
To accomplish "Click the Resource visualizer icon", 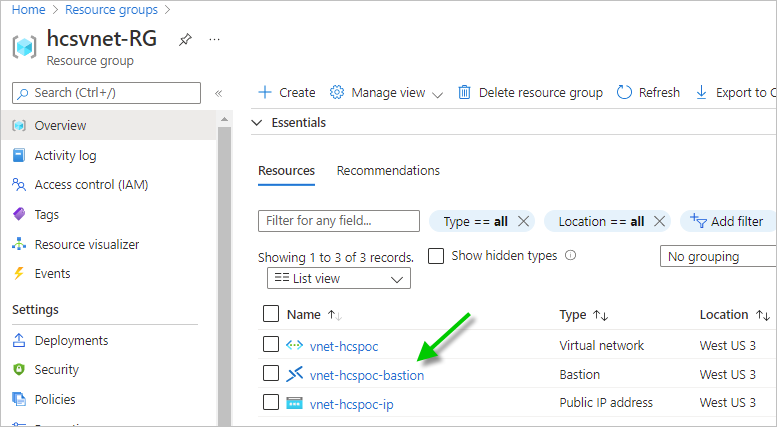I will 19,244.
